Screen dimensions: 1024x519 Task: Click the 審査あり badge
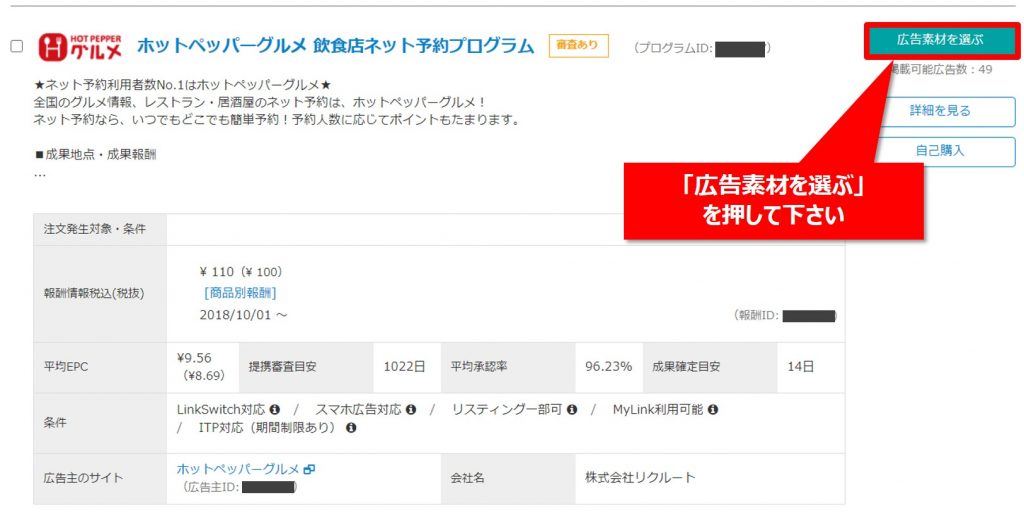tap(578, 45)
